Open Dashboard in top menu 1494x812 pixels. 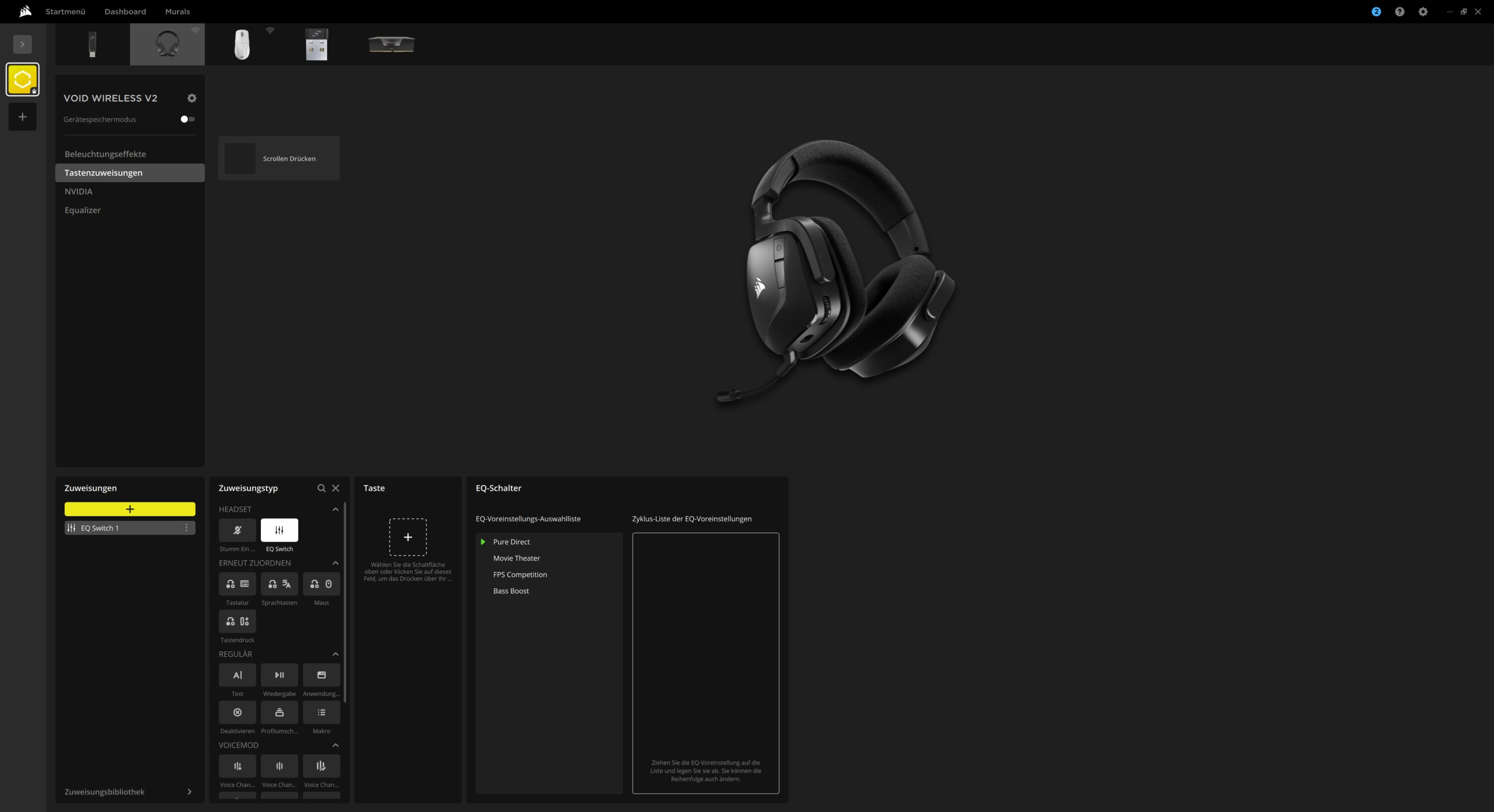pyautogui.click(x=124, y=11)
